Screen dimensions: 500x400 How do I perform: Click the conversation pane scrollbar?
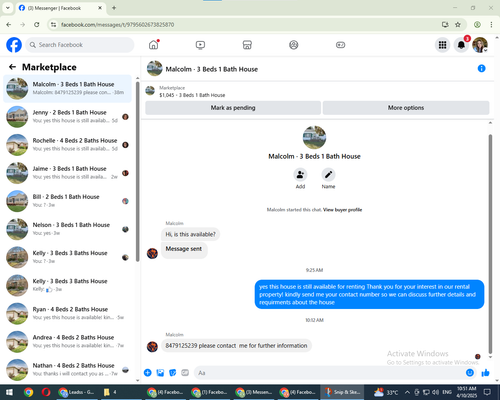click(490, 244)
